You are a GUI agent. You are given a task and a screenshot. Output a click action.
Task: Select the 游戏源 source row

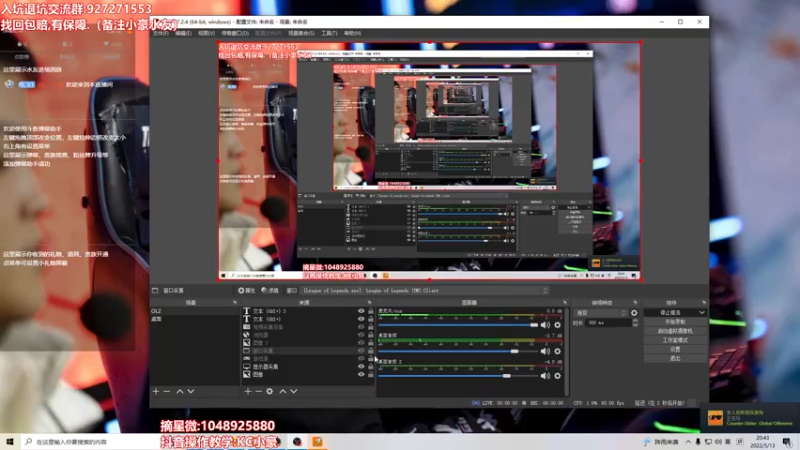click(x=308, y=359)
